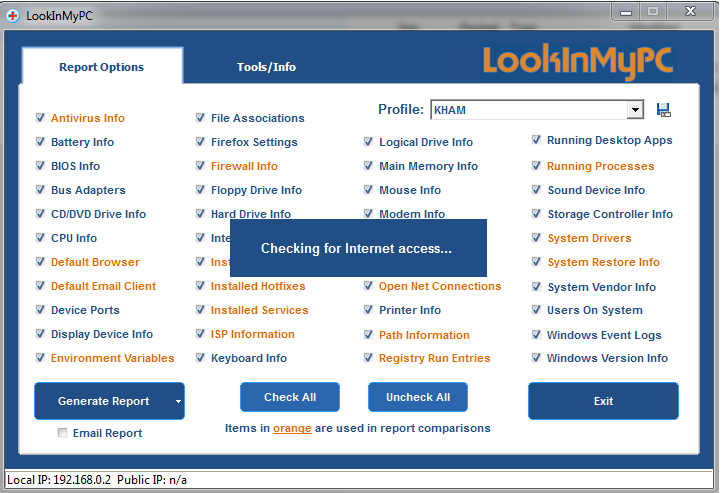Click the Local IP status bar text
Image resolution: width=721 pixels, height=493 pixels.
coord(59,480)
